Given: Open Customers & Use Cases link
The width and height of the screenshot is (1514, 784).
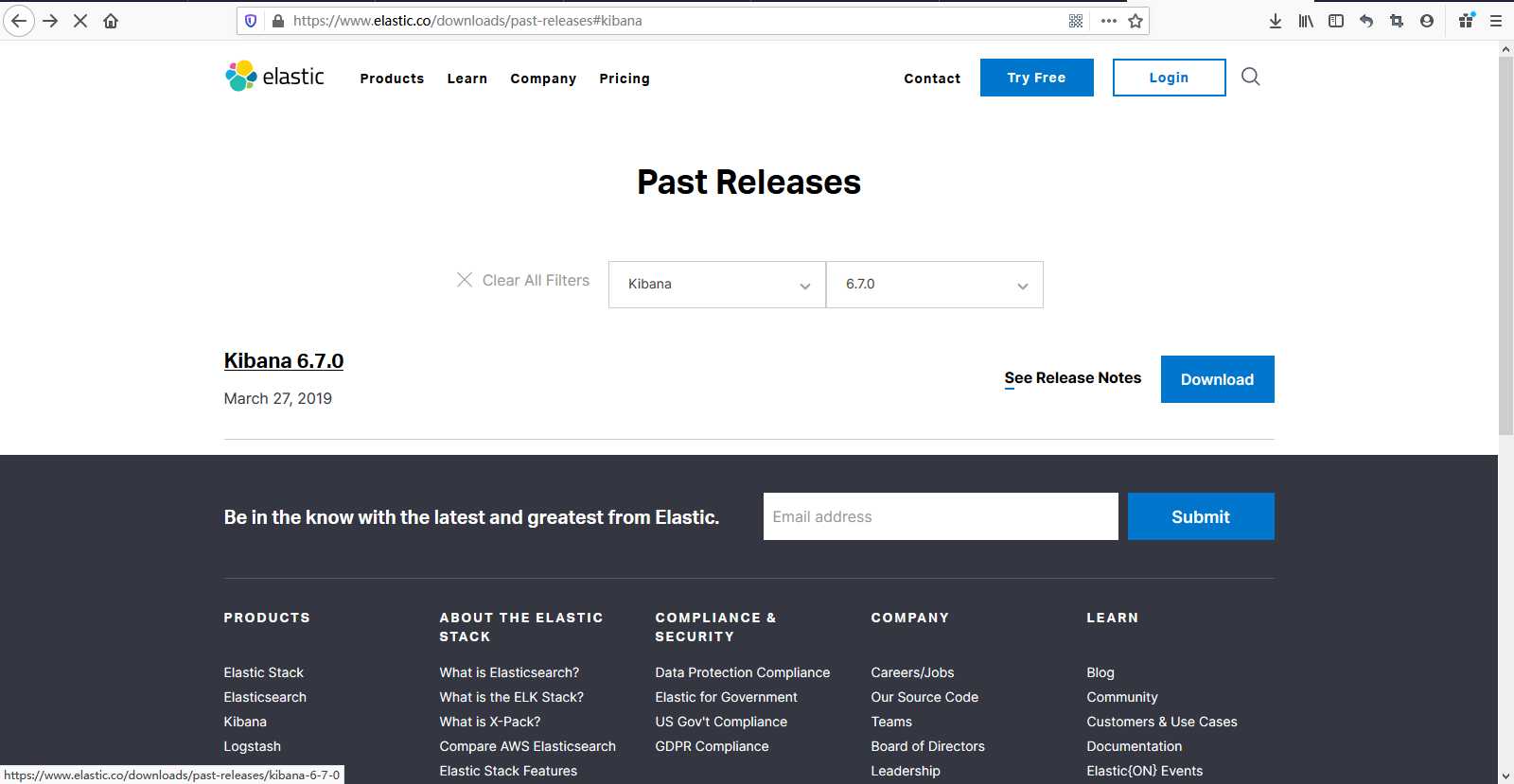Looking at the screenshot, I should tap(1162, 722).
